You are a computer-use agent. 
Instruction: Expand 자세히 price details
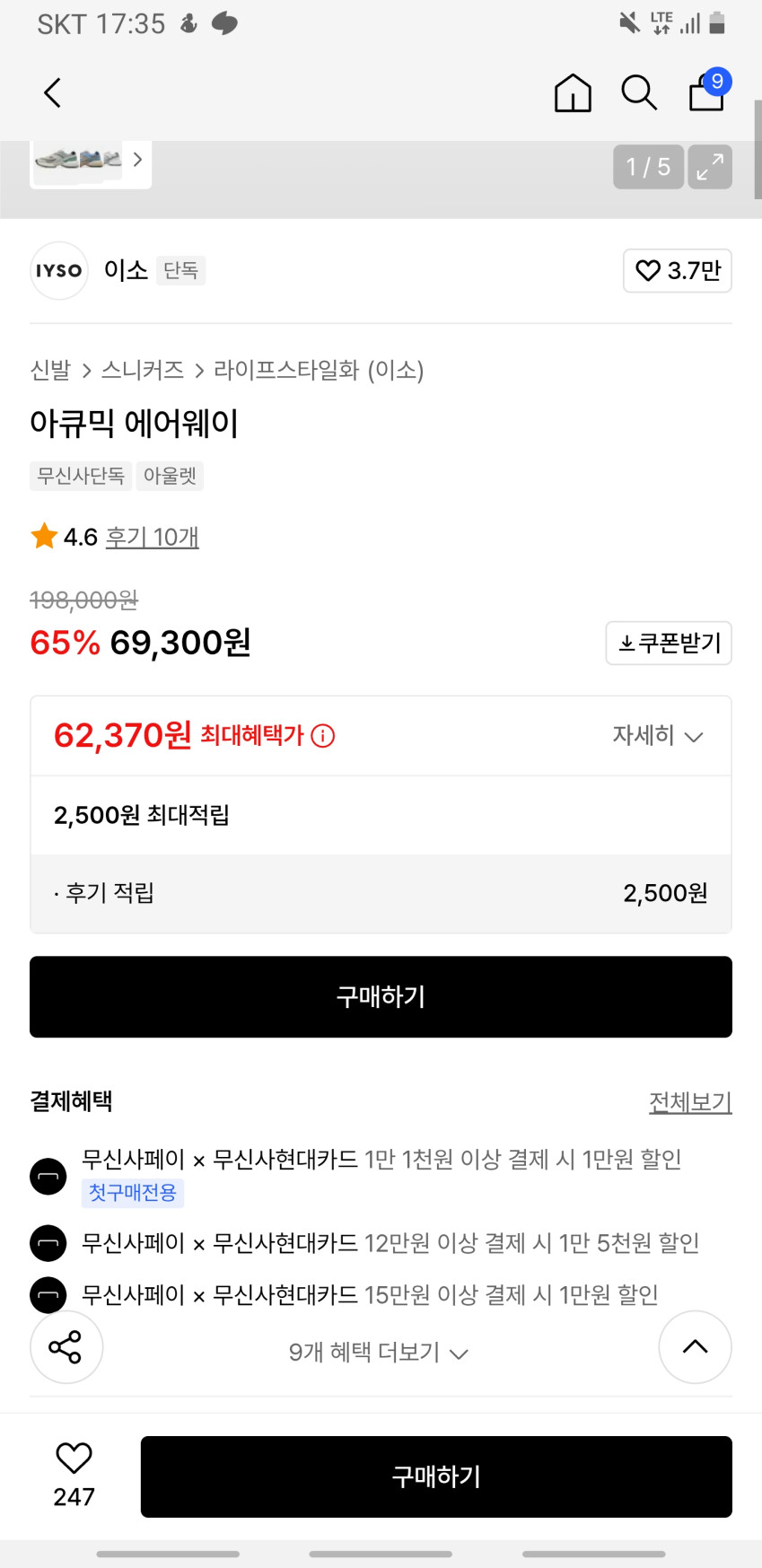click(657, 736)
